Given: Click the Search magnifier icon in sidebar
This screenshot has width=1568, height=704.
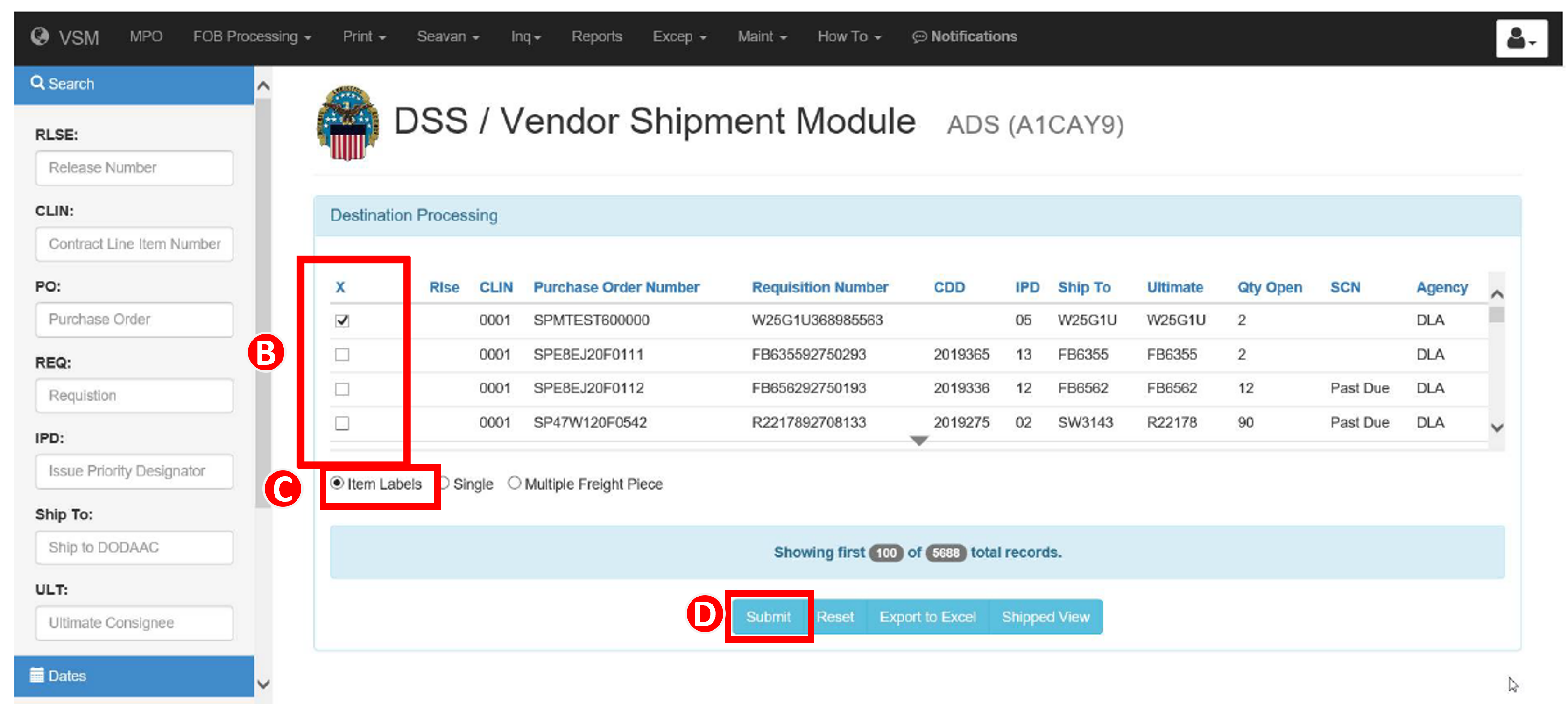Looking at the screenshot, I should (38, 84).
